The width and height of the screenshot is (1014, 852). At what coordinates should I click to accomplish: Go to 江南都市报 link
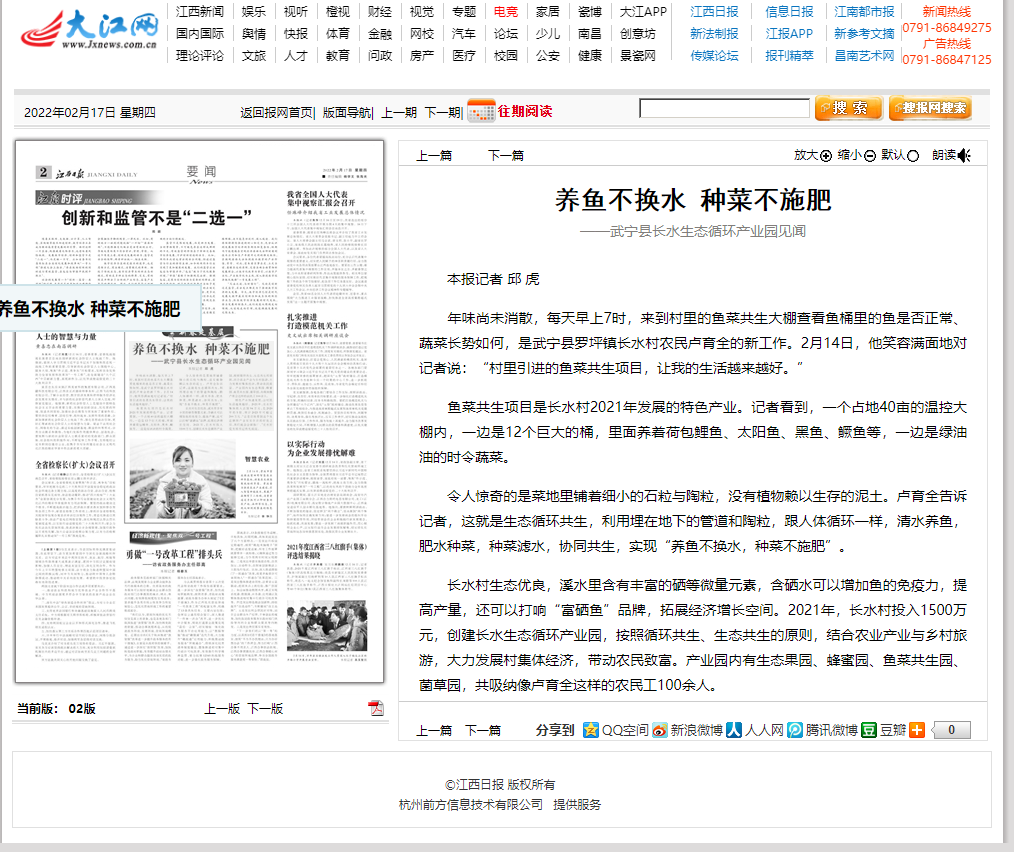point(864,12)
